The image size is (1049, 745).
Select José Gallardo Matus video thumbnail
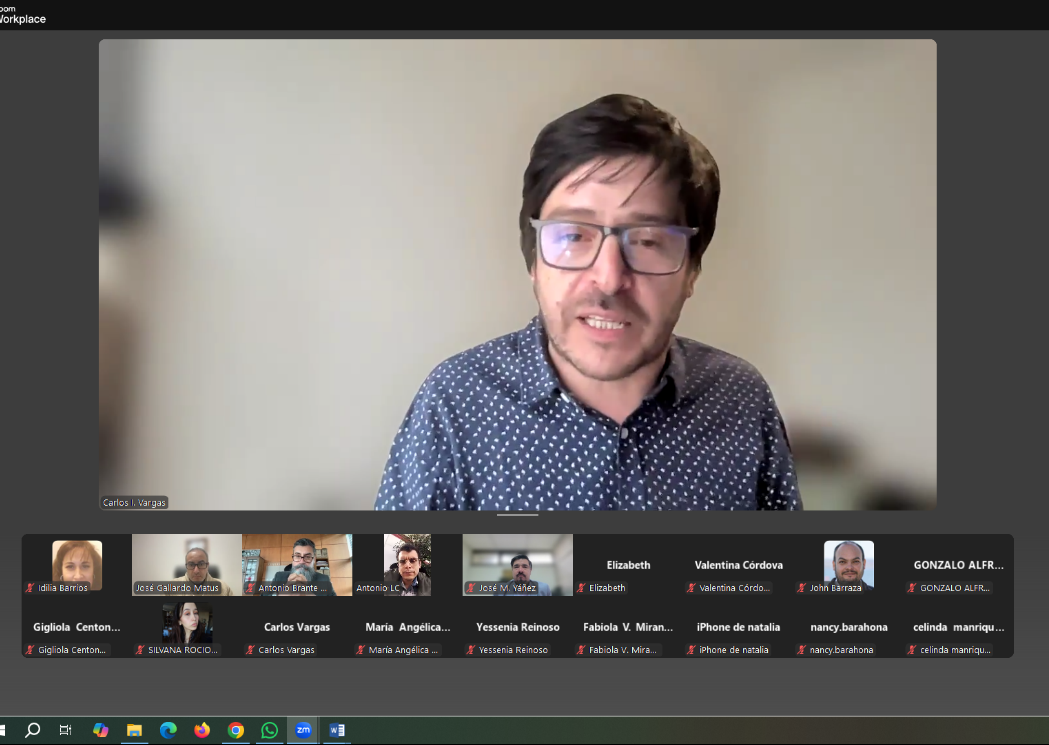[187, 564]
